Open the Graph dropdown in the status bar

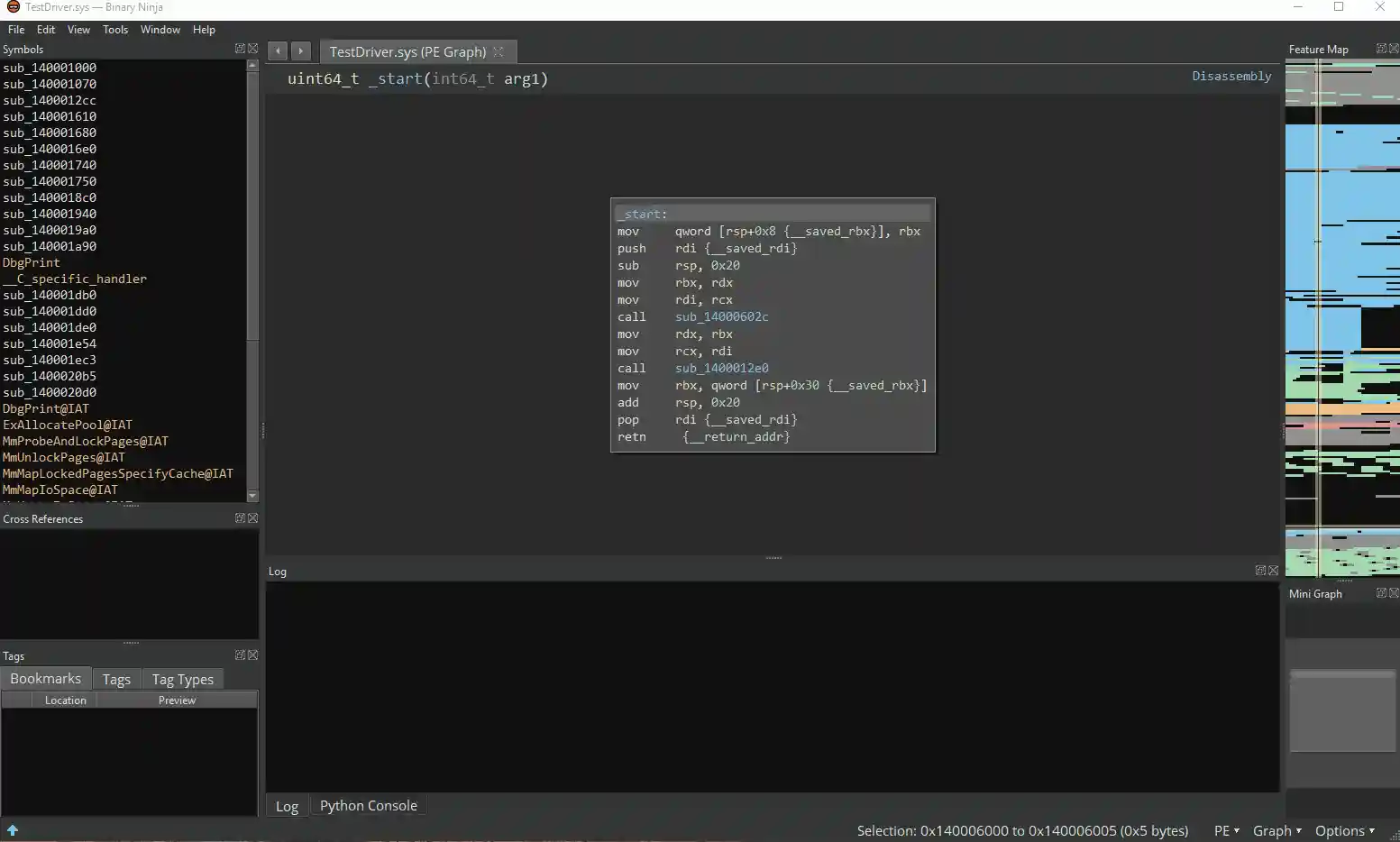coord(1276,830)
